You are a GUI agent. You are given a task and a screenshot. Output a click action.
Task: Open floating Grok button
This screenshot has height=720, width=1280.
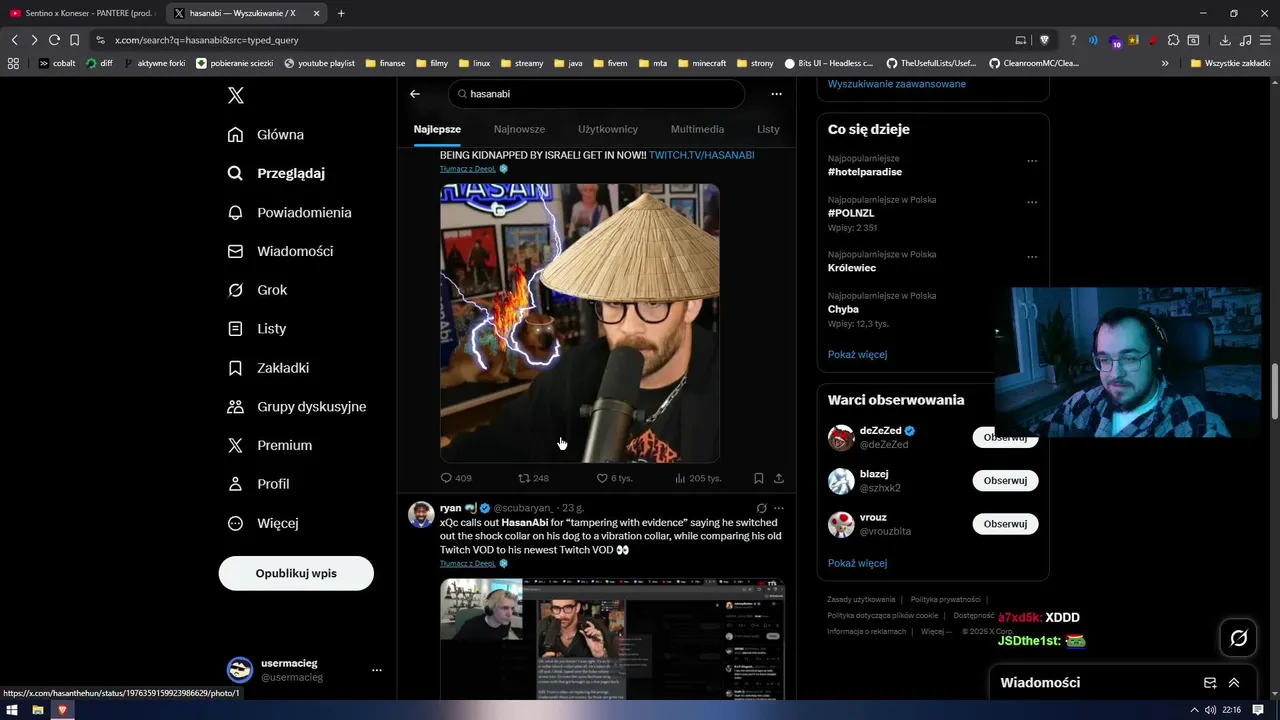click(x=1239, y=638)
